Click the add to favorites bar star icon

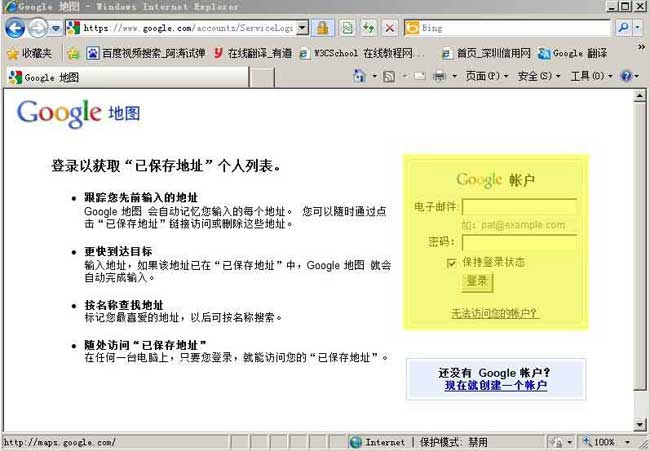point(73,53)
